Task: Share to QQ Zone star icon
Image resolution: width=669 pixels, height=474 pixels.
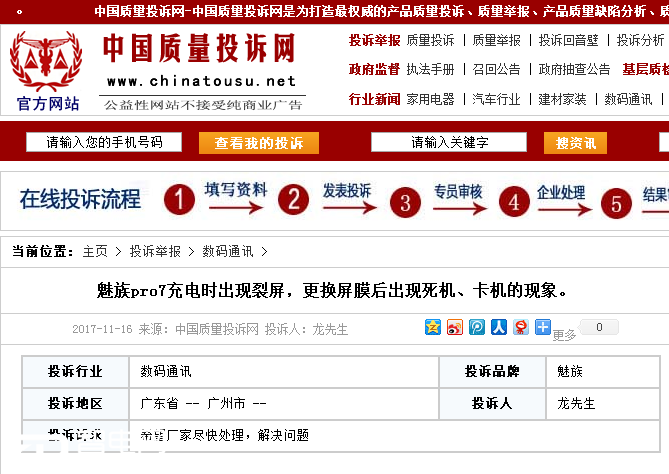Action: (433, 327)
